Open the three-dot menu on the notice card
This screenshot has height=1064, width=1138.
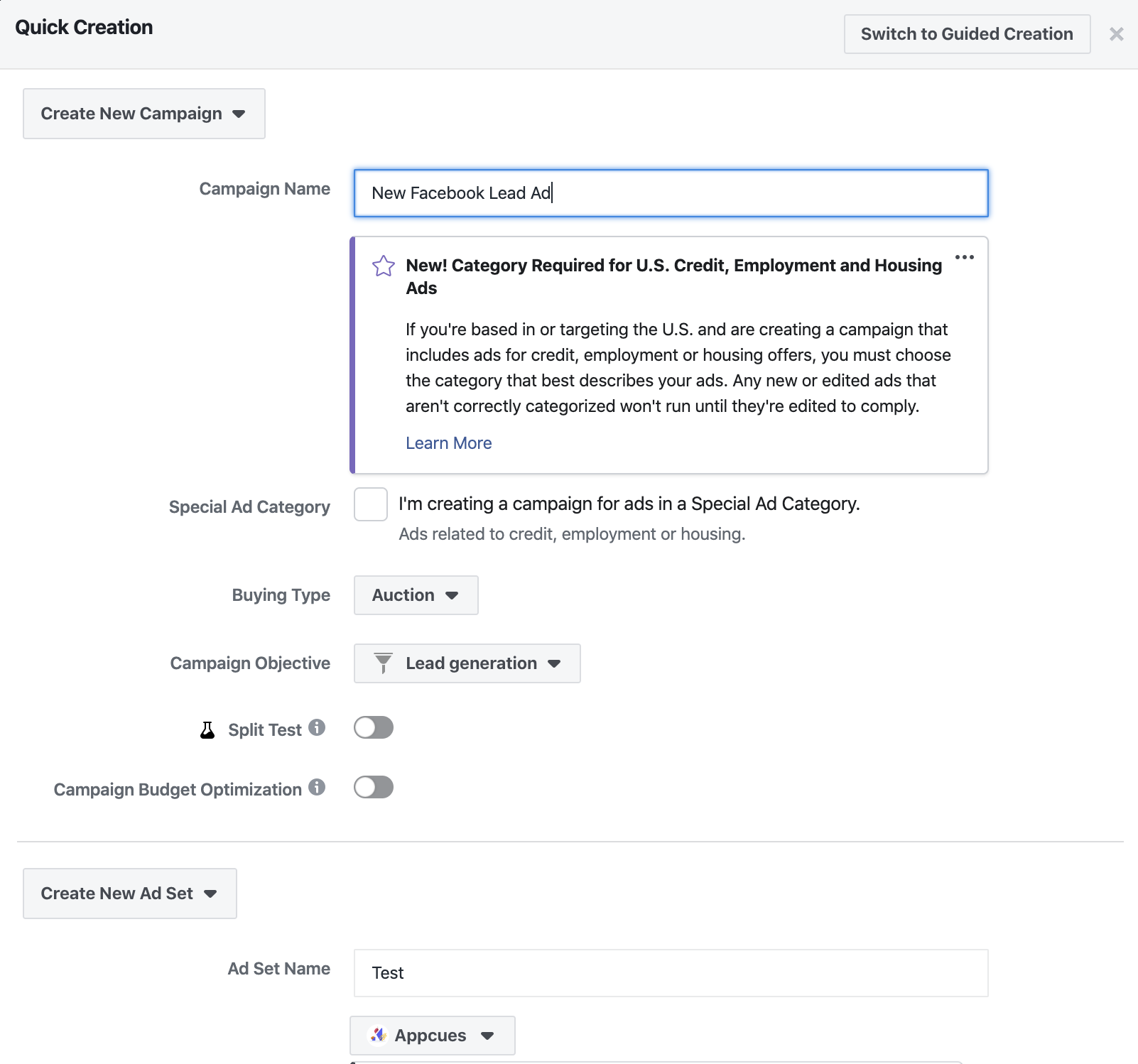964,257
